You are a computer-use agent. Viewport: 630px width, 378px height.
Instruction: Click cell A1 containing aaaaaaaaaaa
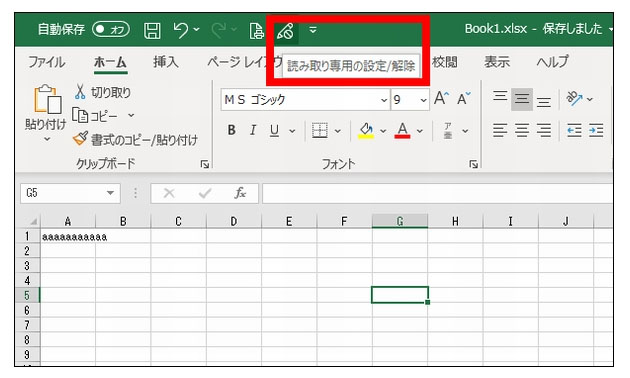click(68, 236)
